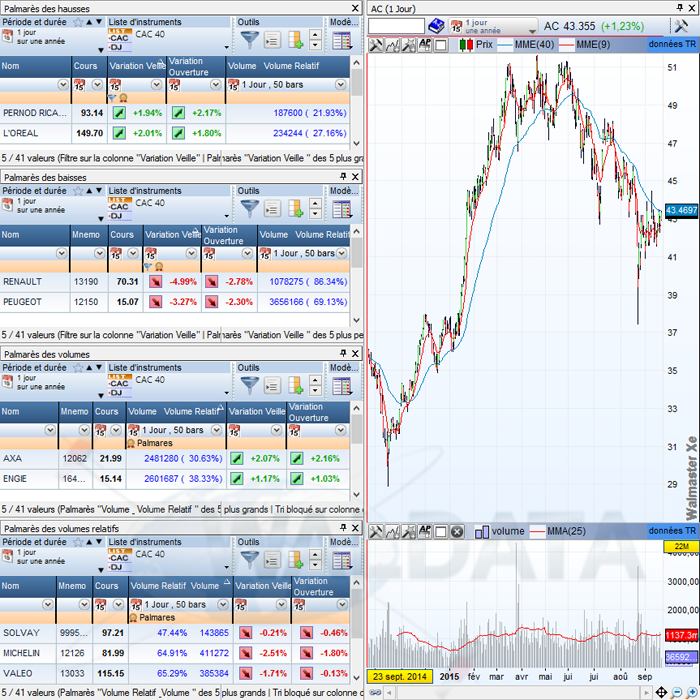
Task: Toggle favorite star in Palmarès des volumes relatifs
Action: (x=78, y=542)
